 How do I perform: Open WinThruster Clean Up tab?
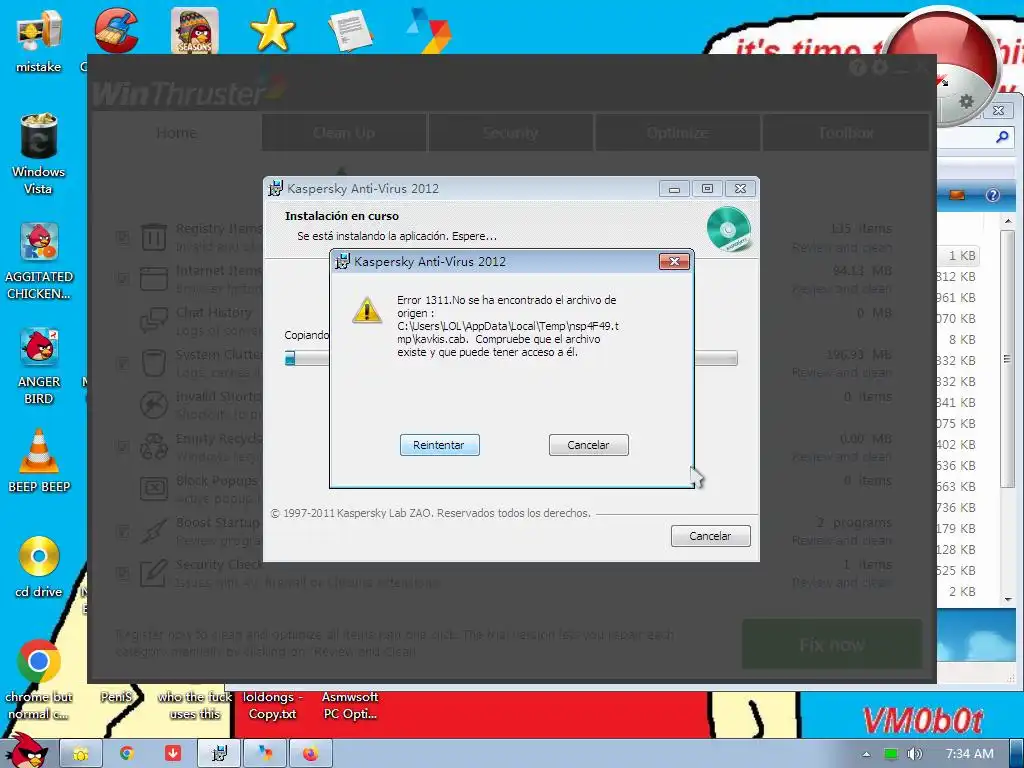(x=344, y=133)
